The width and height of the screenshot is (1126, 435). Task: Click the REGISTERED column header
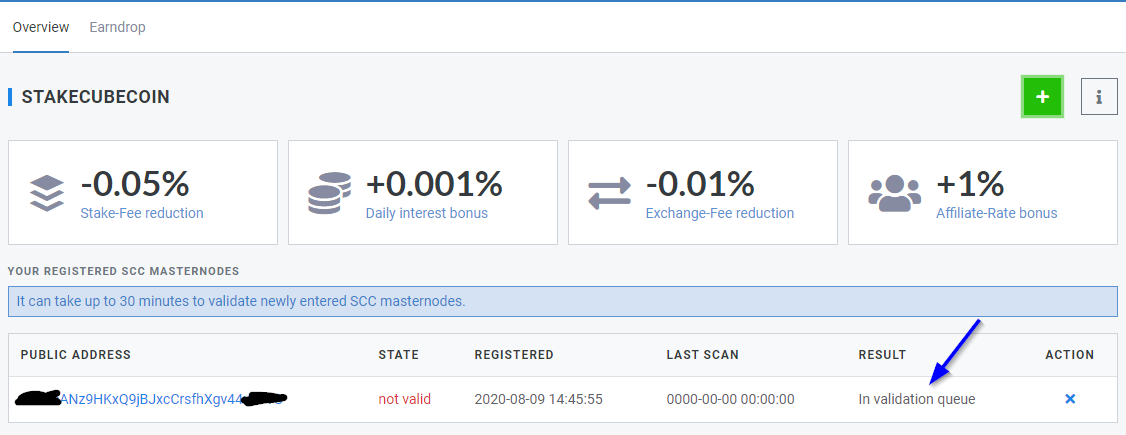pyautogui.click(x=514, y=355)
